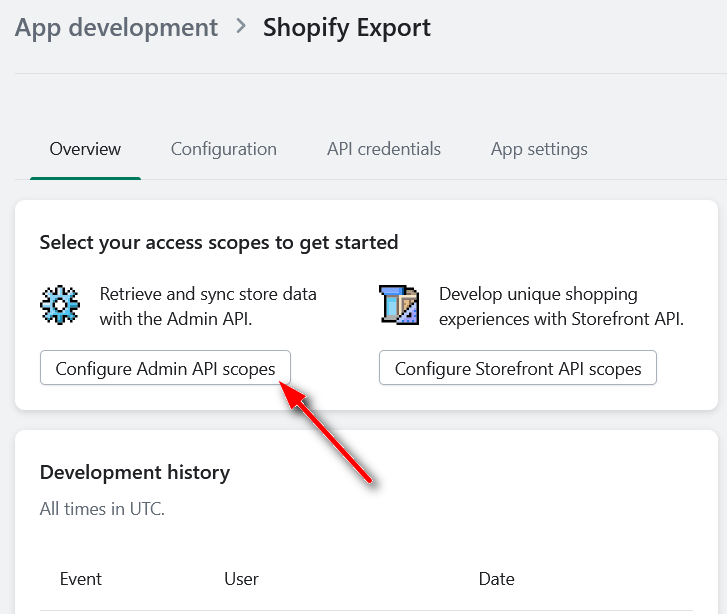Switch to the Configuration tab
The image size is (727, 614).
pyautogui.click(x=224, y=149)
